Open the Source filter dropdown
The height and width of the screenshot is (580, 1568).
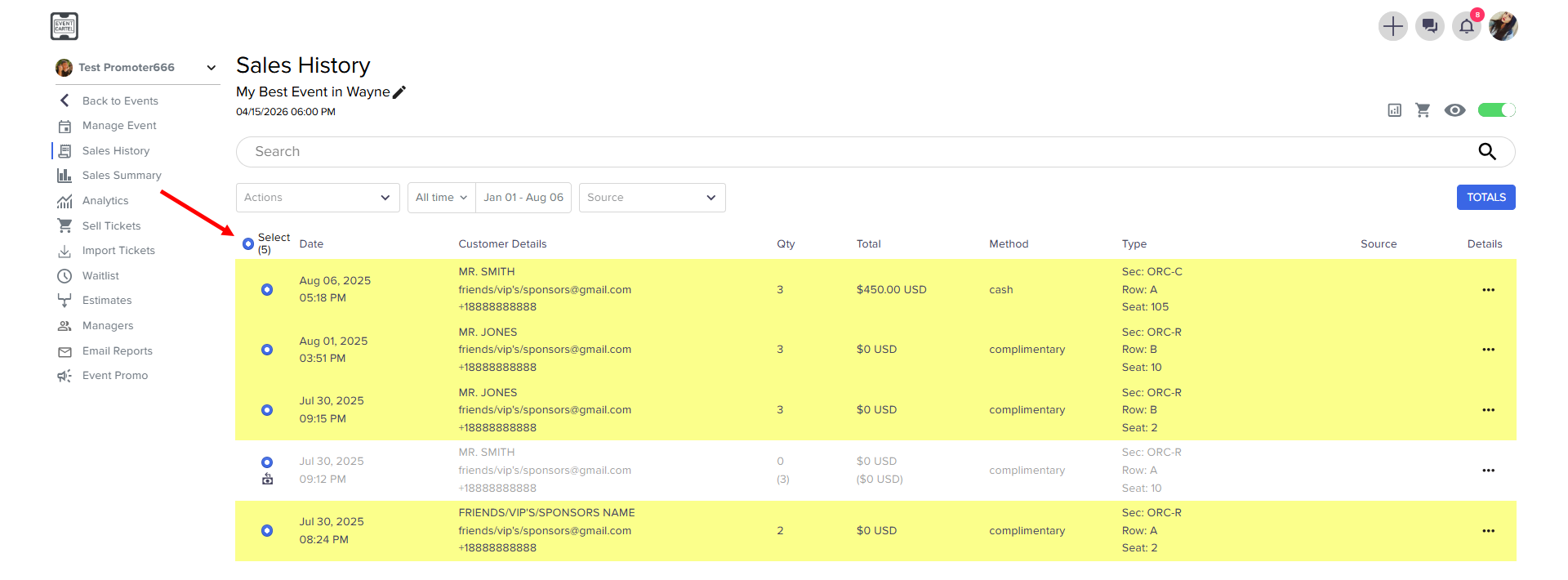coord(652,198)
